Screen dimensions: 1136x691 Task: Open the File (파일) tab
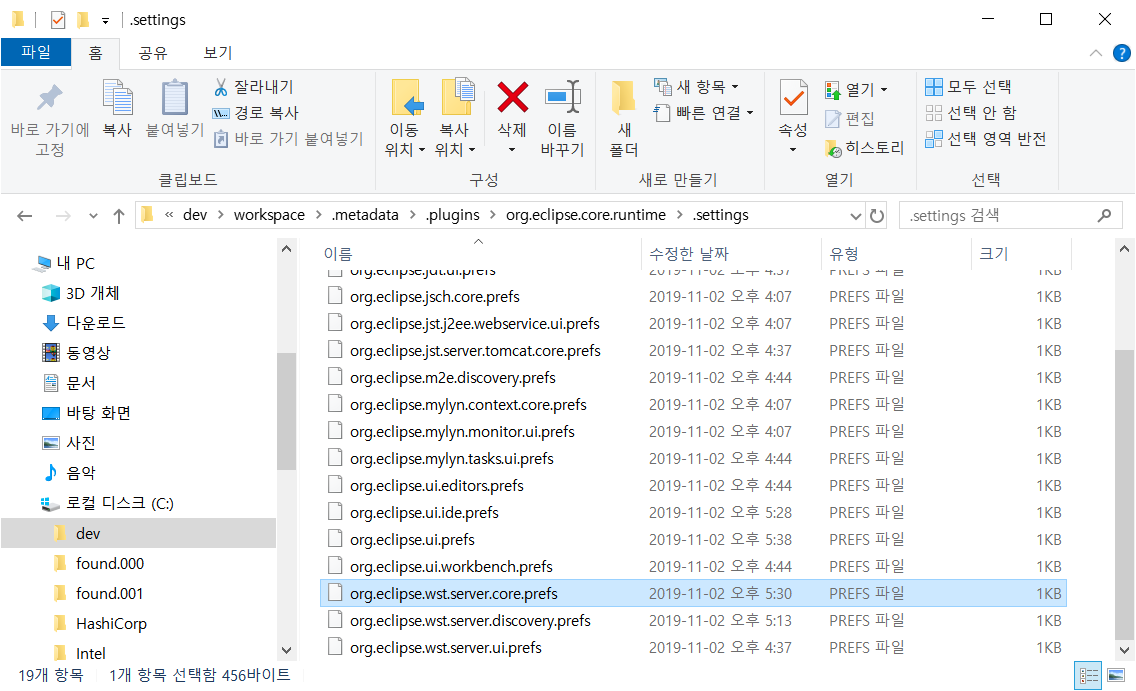point(36,52)
